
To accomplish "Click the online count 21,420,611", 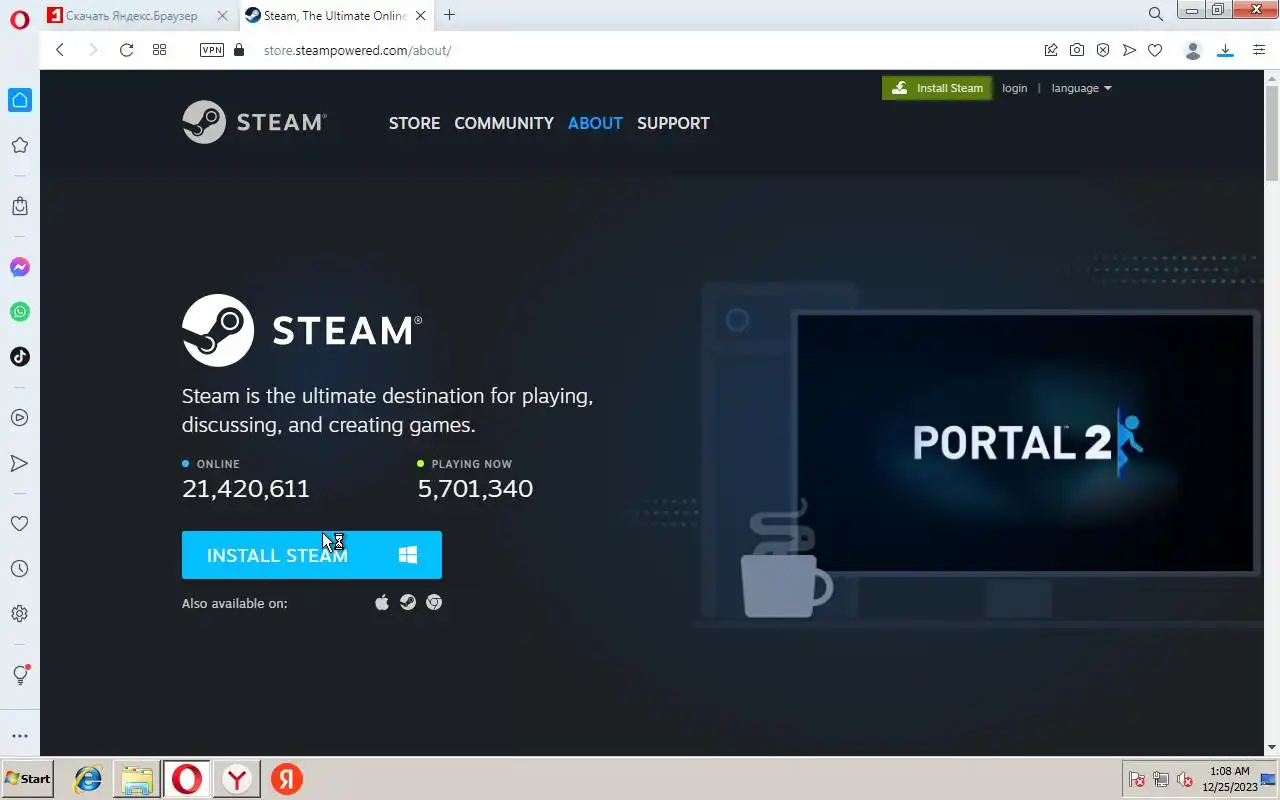I will (246, 489).
